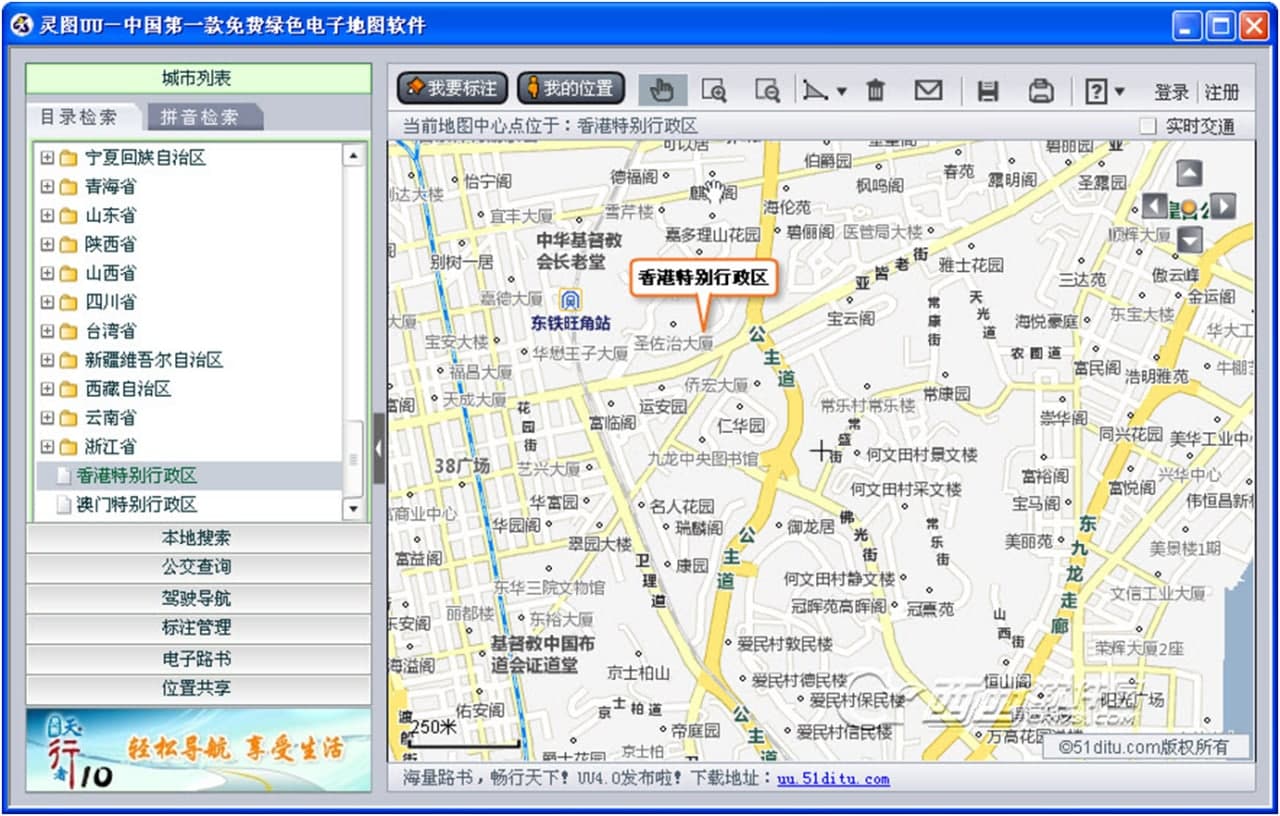The width and height of the screenshot is (1280, 816).
Task: Enable the 实时交通 checkbox
Action: pos(1148,126)
